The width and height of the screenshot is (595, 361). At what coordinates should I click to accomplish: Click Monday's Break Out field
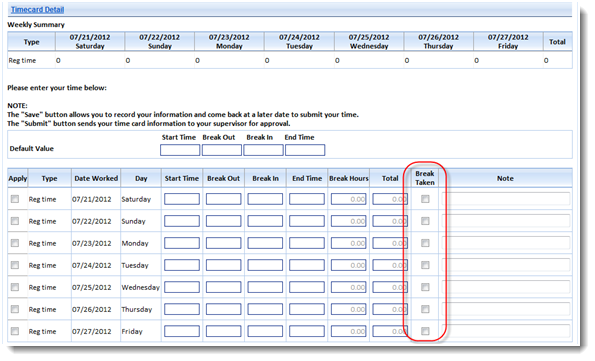pyautogui.click(x=224, y=243)
